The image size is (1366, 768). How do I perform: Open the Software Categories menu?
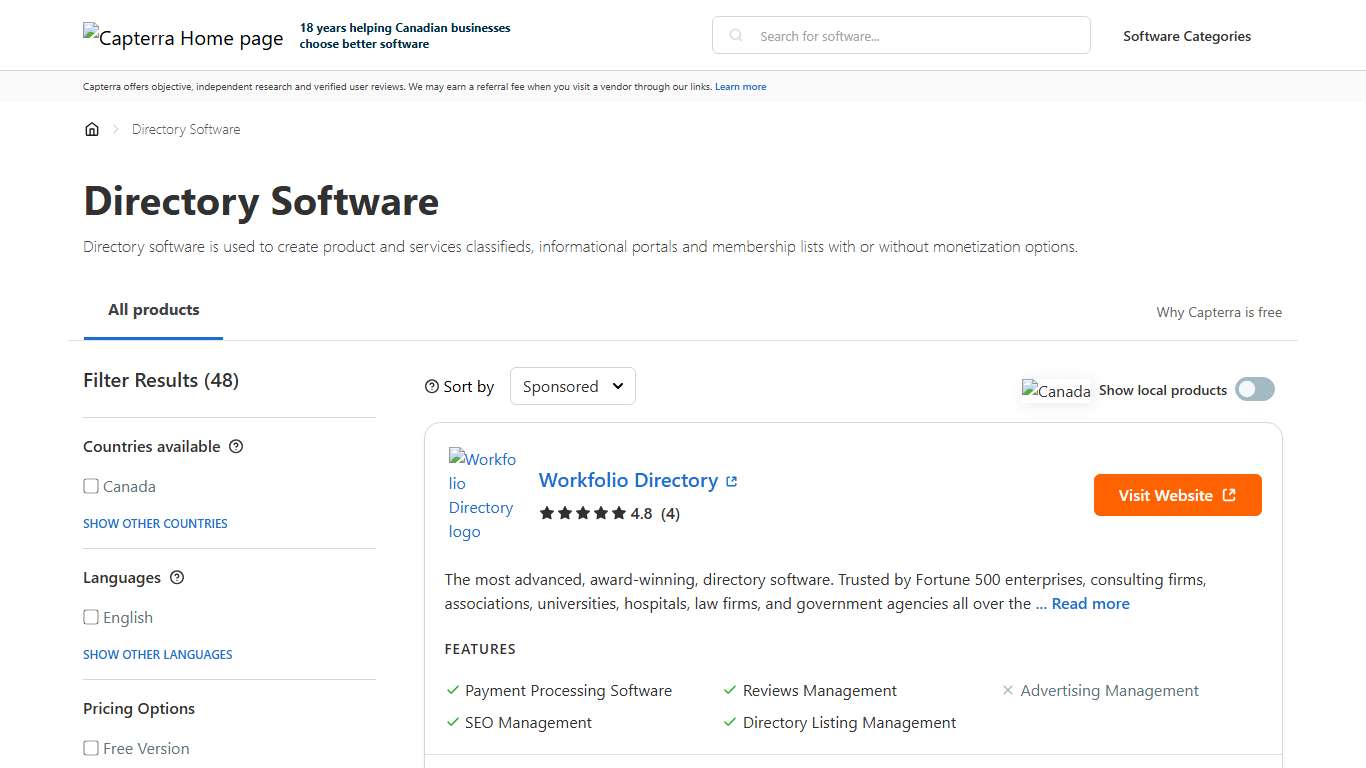1187,36
